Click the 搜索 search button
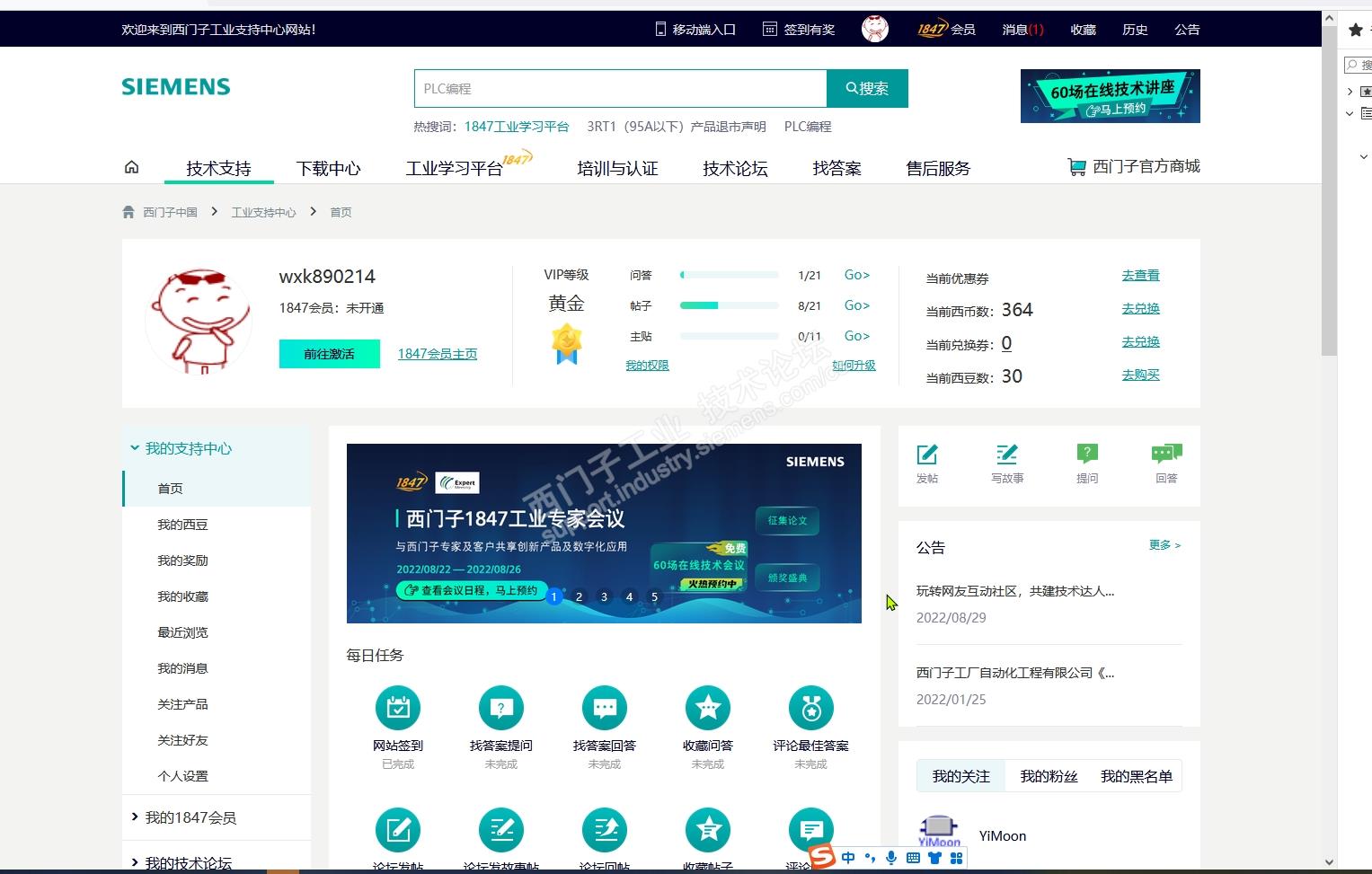Screen dimensions: 1372x874 [x=867, y=88]
